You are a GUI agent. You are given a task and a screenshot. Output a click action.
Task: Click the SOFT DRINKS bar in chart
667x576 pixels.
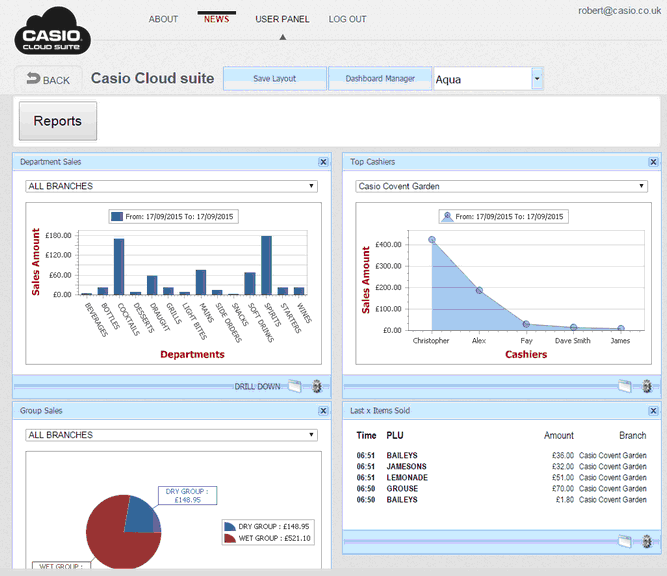(250, 283)
